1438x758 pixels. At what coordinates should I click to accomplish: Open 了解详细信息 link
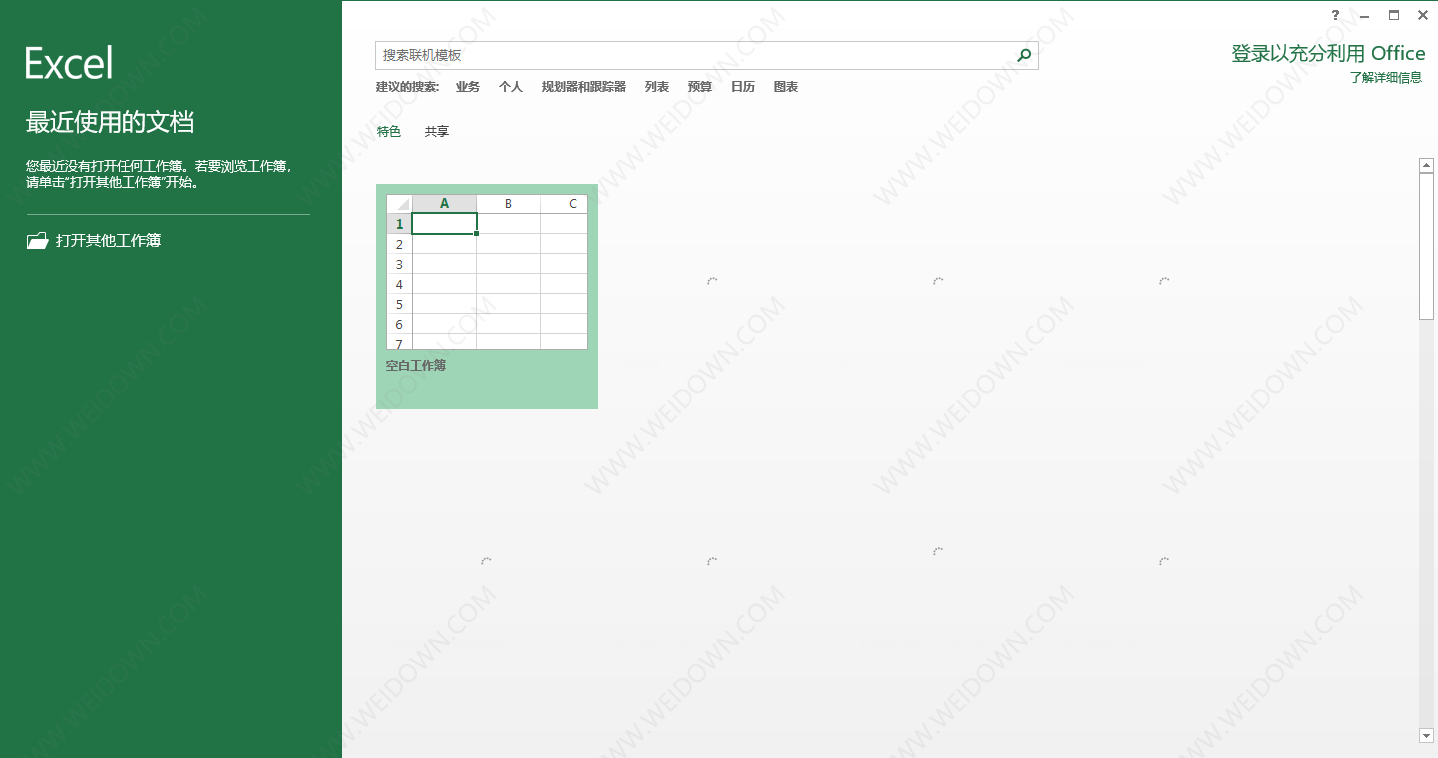pos(1386,78)
